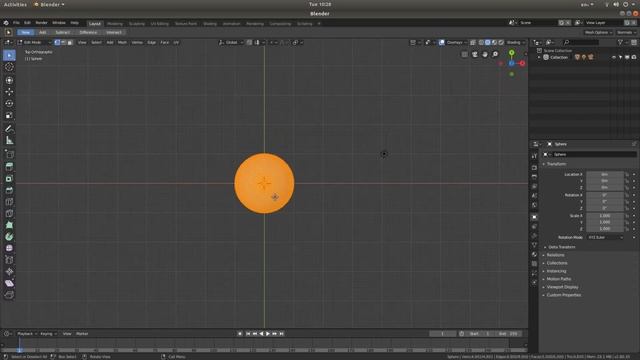Select the Measure ruler tool
This screenshot has height=360, width=640.
(9, 141)
